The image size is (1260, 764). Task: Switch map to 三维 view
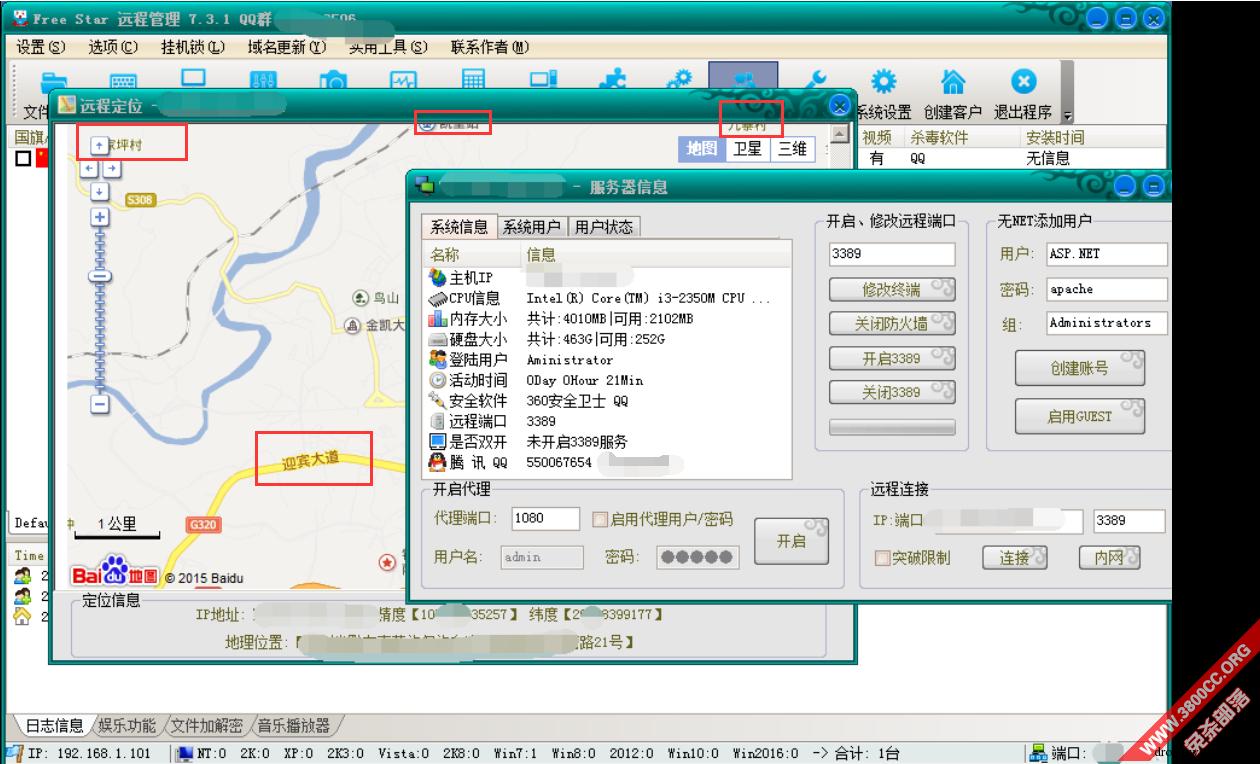(792, 149)
